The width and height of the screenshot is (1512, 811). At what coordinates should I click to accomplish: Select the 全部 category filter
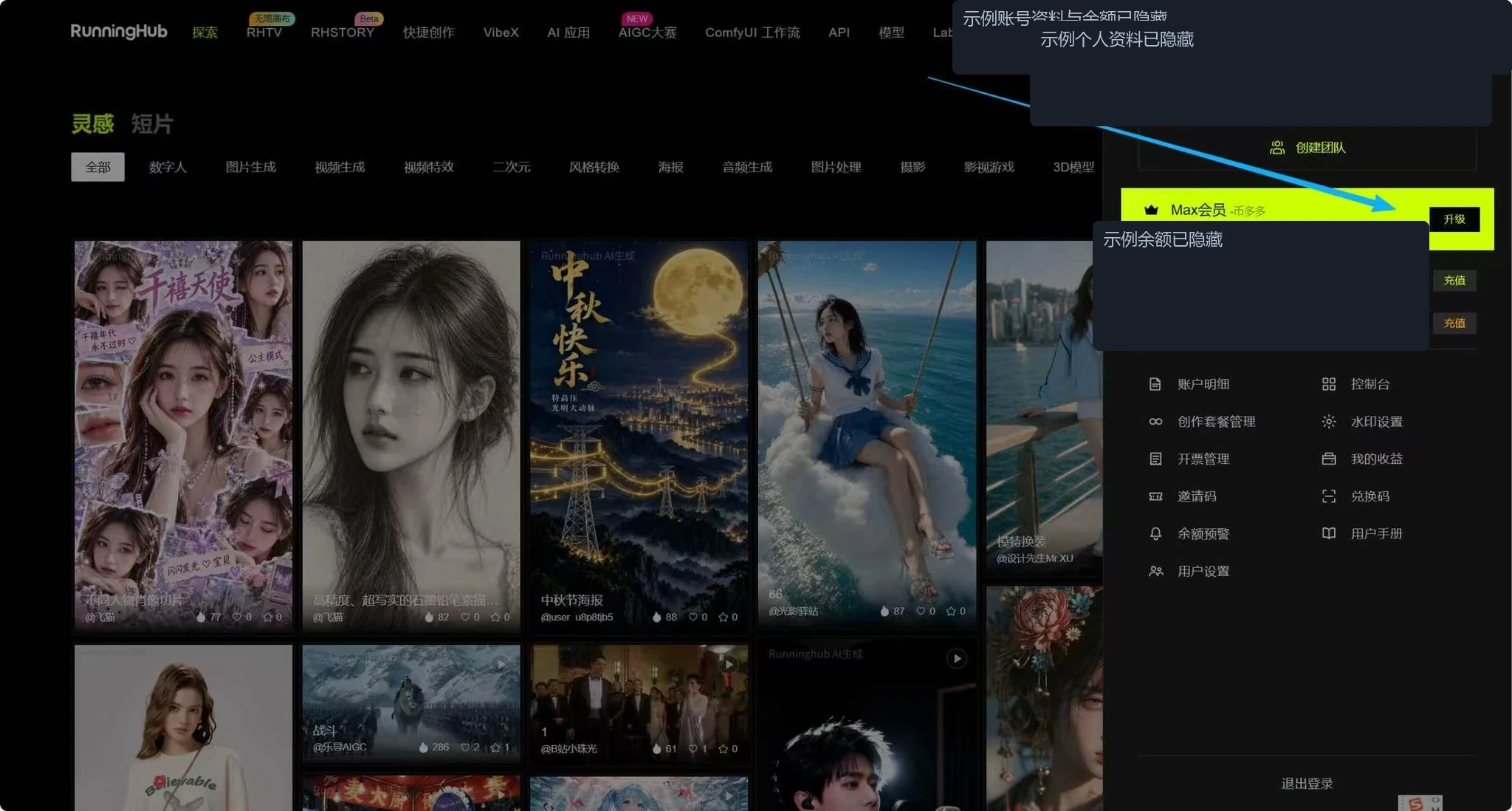click(x=97, y=167)
